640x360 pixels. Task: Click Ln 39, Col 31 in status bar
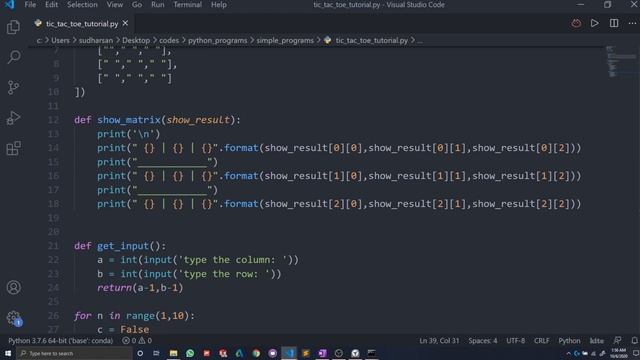point(439,340)
